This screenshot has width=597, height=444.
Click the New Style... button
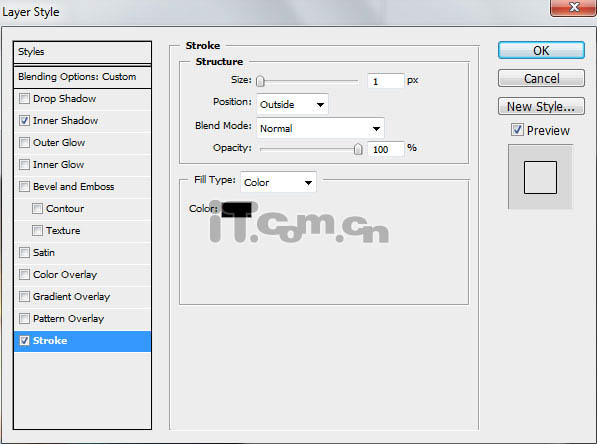[541, 106]
